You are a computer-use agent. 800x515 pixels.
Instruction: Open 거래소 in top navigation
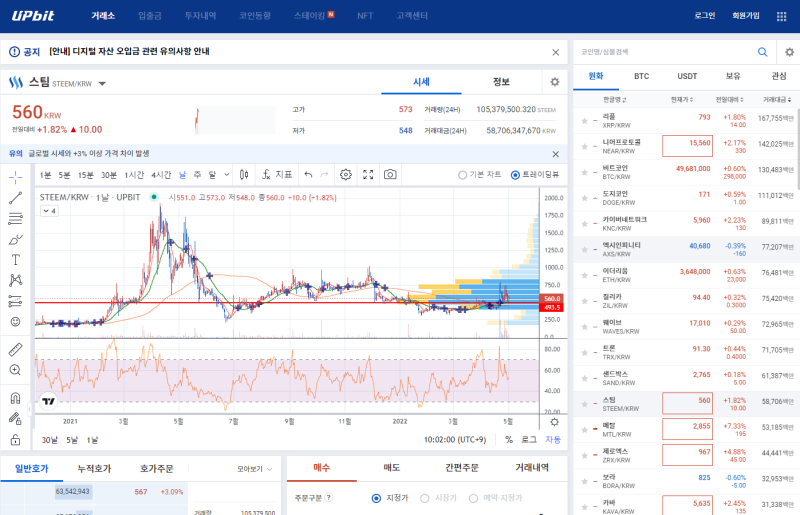point(103,16)
